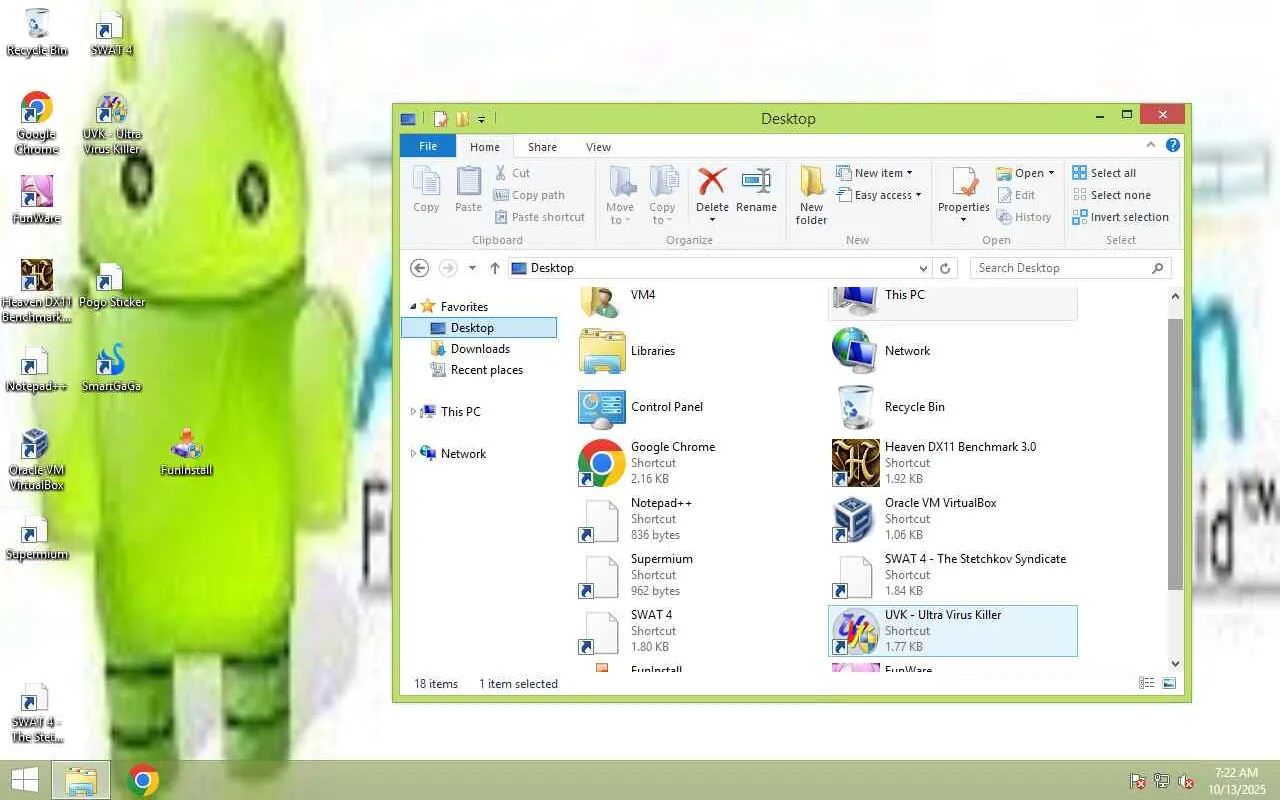1280x800 pixels.
Task: Open the recent locations dropdown beside Forward
Action: pyautogui.click(x=472, y=268)
